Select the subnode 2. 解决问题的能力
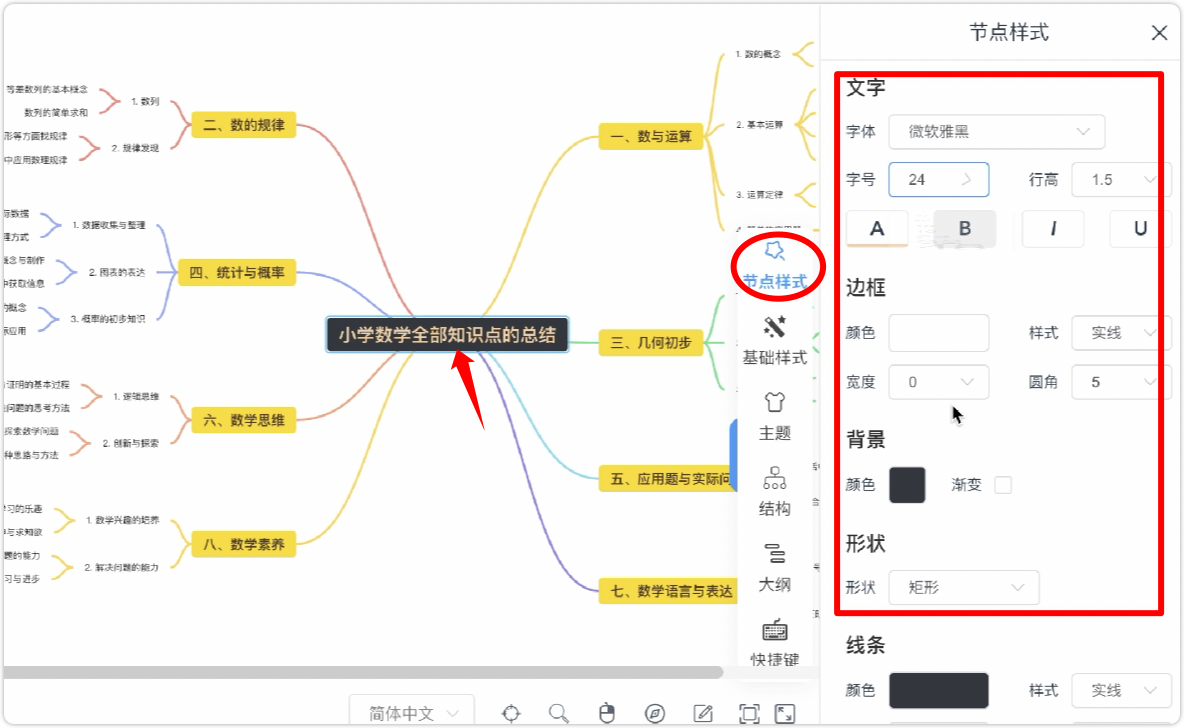Image resolution: width=1184 pixels, height=728 pixels. pos(122,567)
